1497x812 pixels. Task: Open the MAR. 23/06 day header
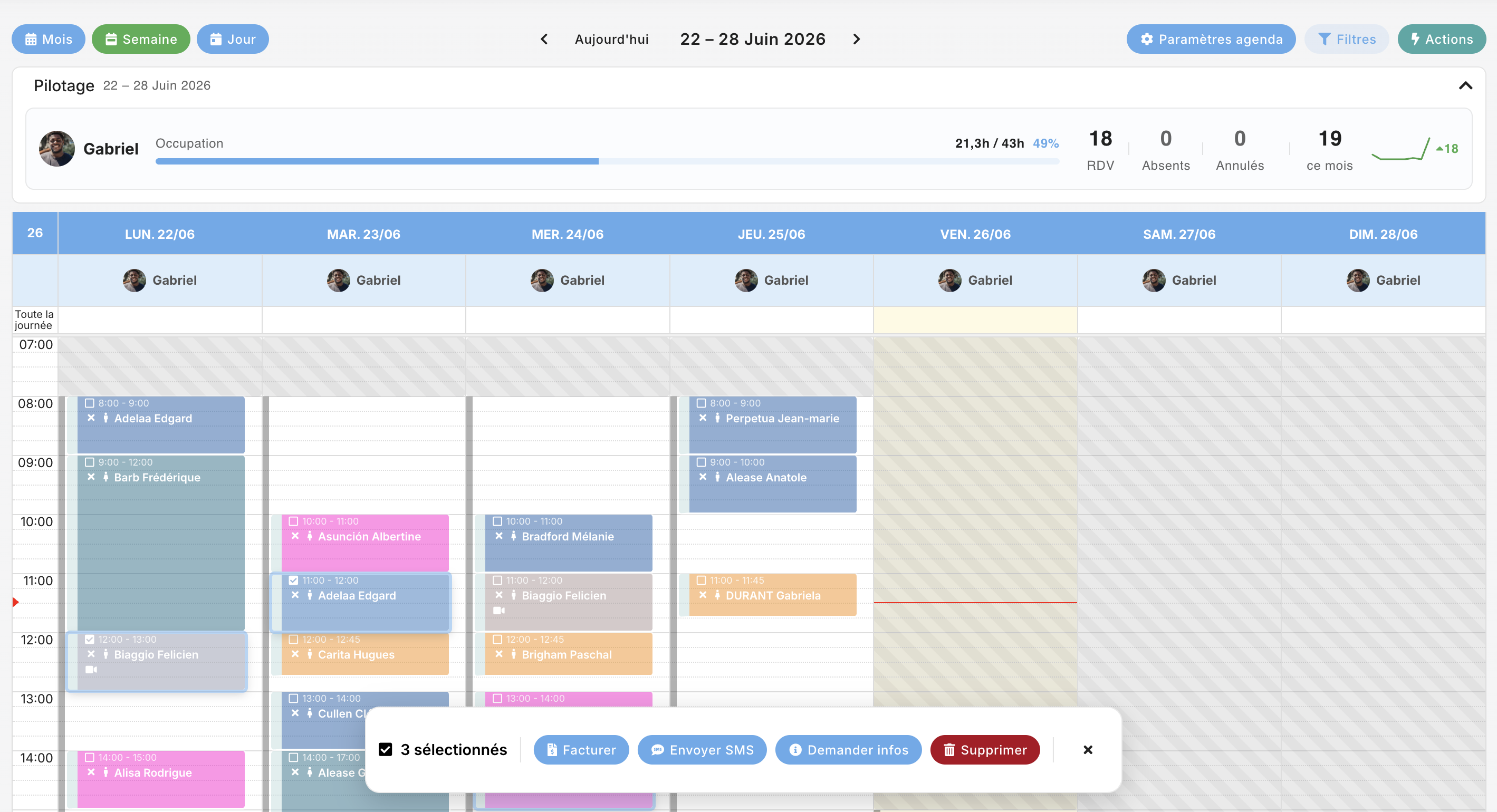coord(364,234)
